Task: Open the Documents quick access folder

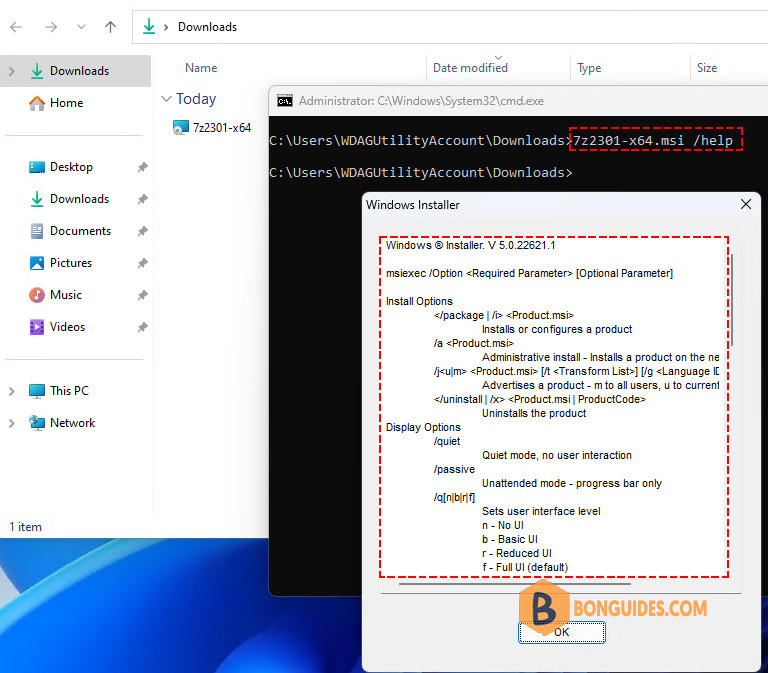Action: (80, 231)
